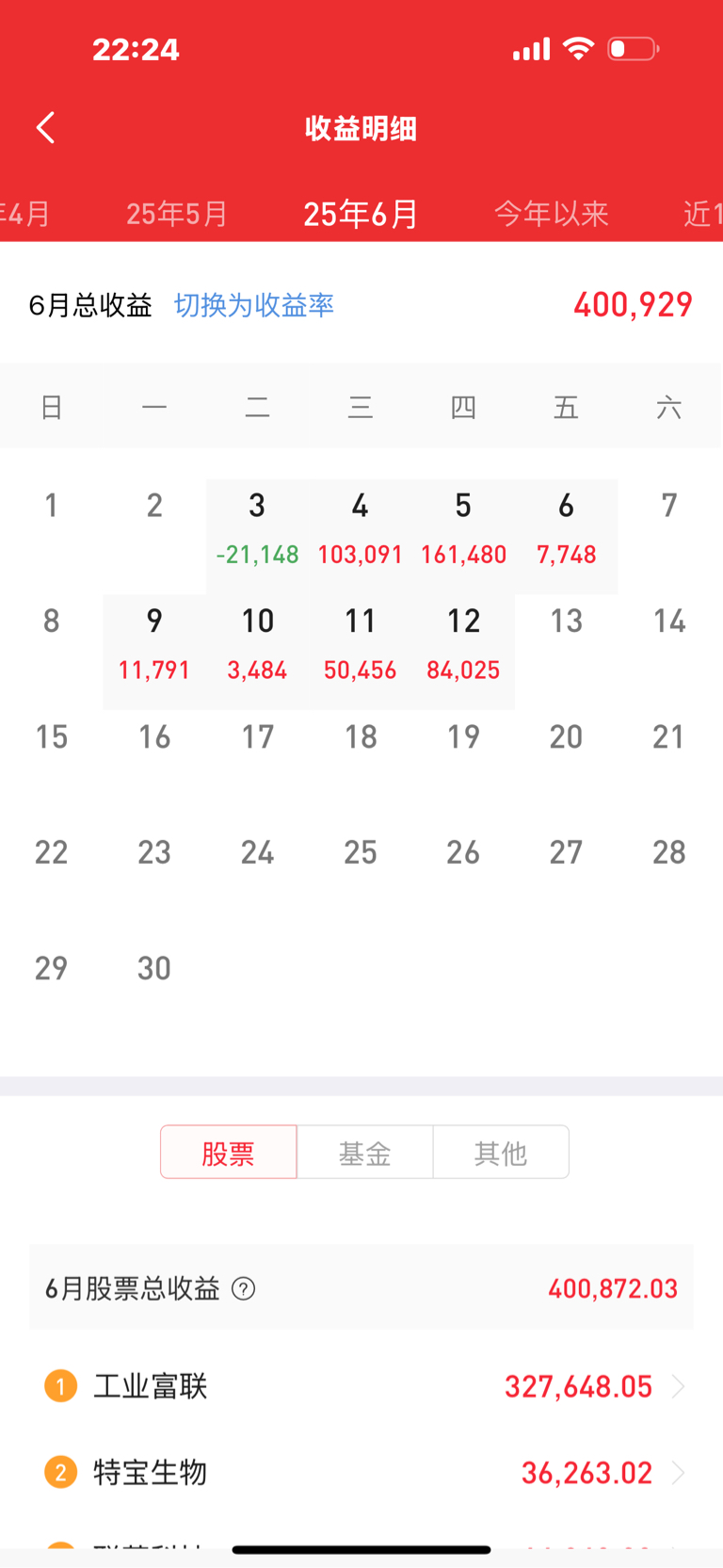Open the 25年5月 tab
This screenshot has width=723, height=1568.
[177, 214]
